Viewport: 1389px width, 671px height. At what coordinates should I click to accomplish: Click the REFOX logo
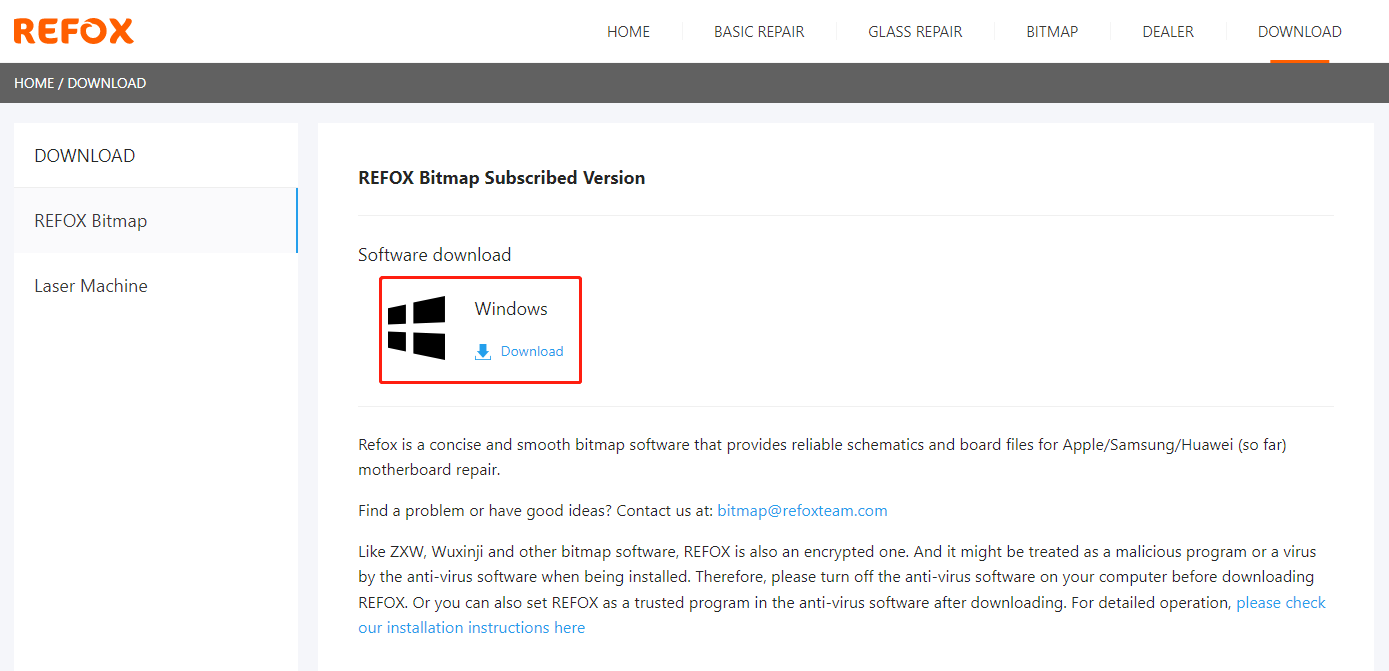pyautogui.click(x=73, y=31)
